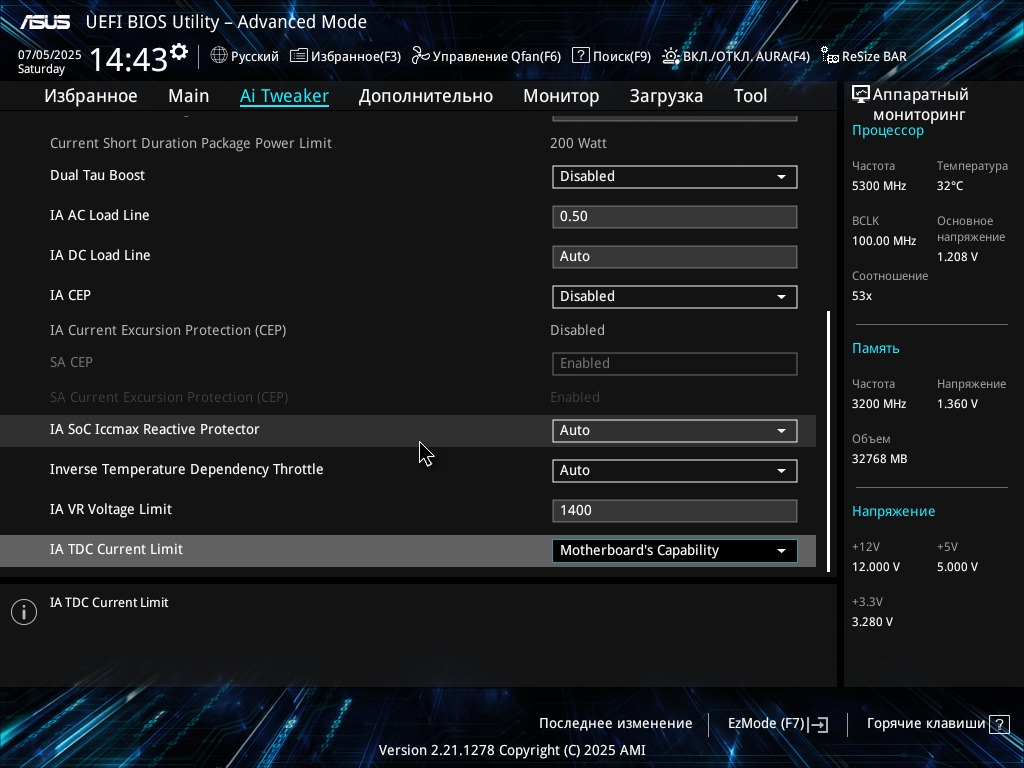Screen dimensions: 1024x768
Task: Click the ASUS logo
Action: pos(45,22)
